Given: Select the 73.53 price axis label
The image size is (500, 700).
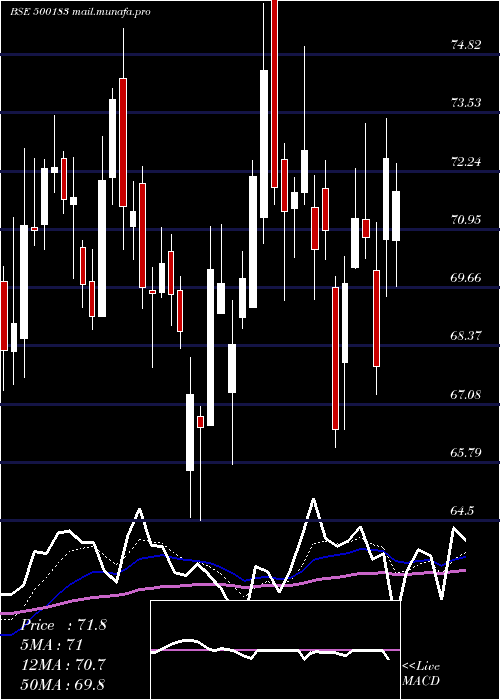Looking at the screenshot, I should 467,103.
